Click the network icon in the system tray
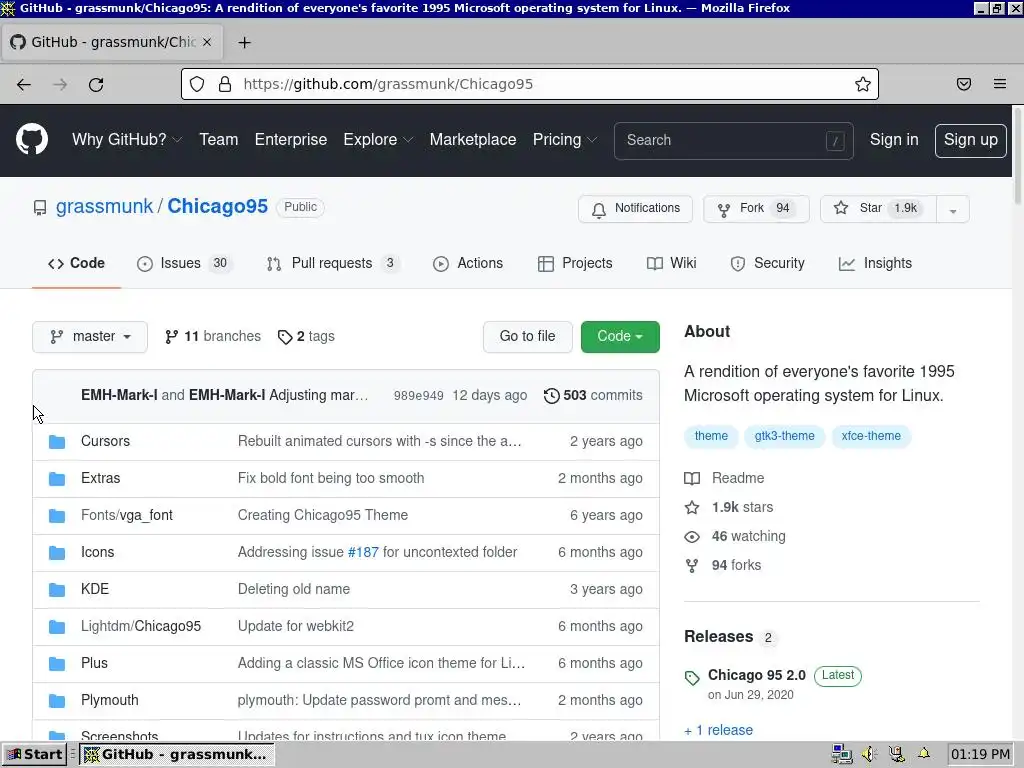 [842, 754]
